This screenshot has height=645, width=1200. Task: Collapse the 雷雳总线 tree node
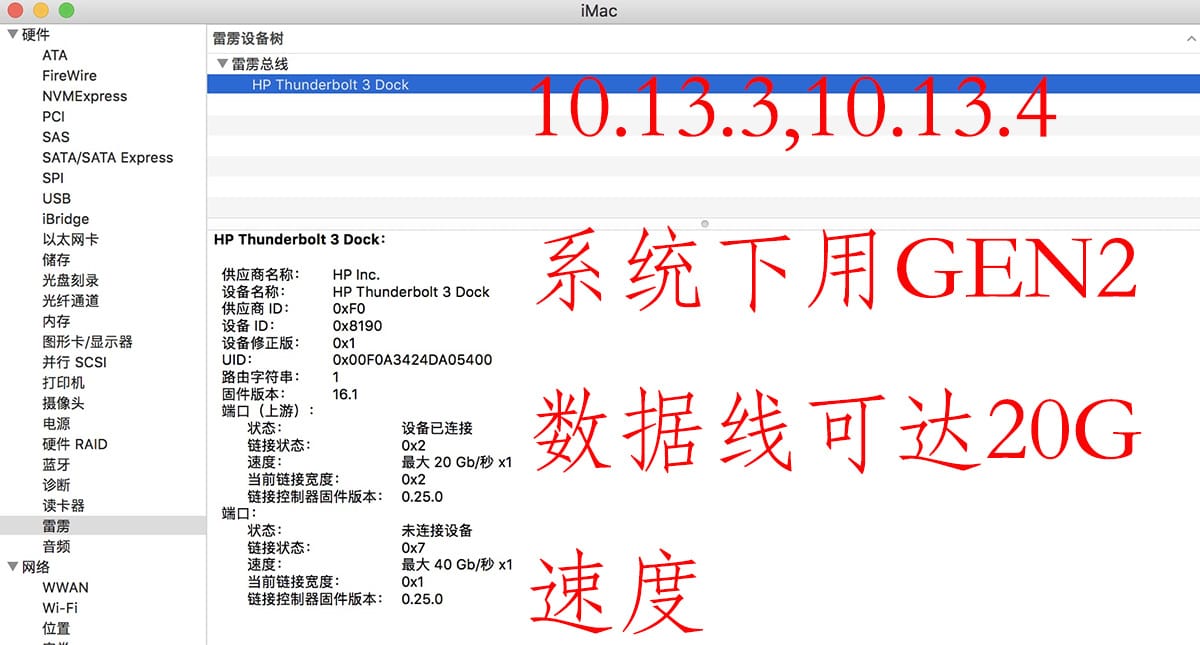(x=222, y=64)
